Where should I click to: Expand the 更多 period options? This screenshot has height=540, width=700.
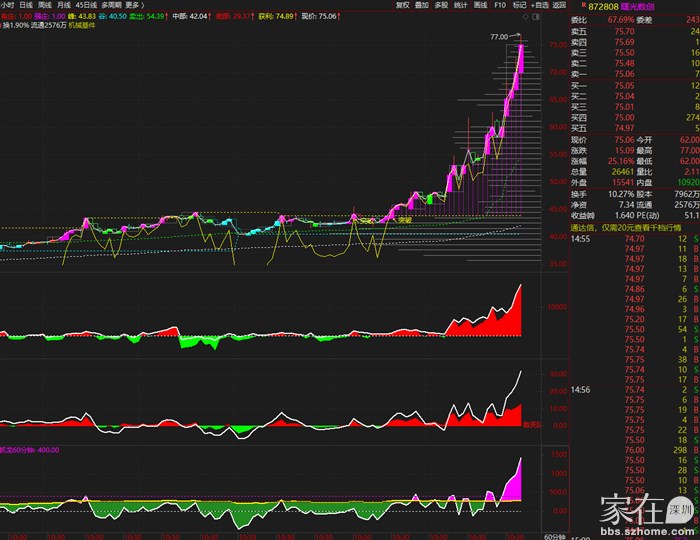click(x=134, y=5)
